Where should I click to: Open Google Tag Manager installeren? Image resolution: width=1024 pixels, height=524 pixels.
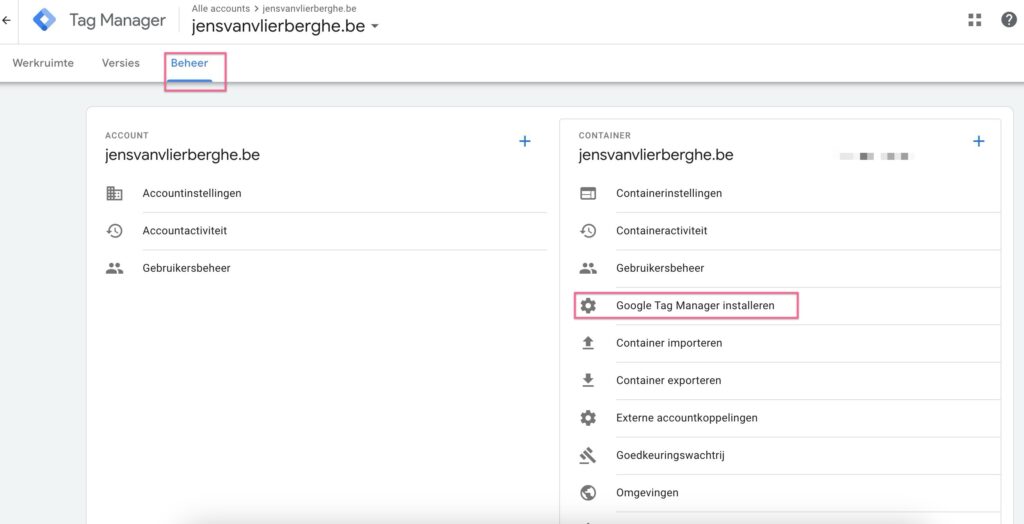click(696, 305)
